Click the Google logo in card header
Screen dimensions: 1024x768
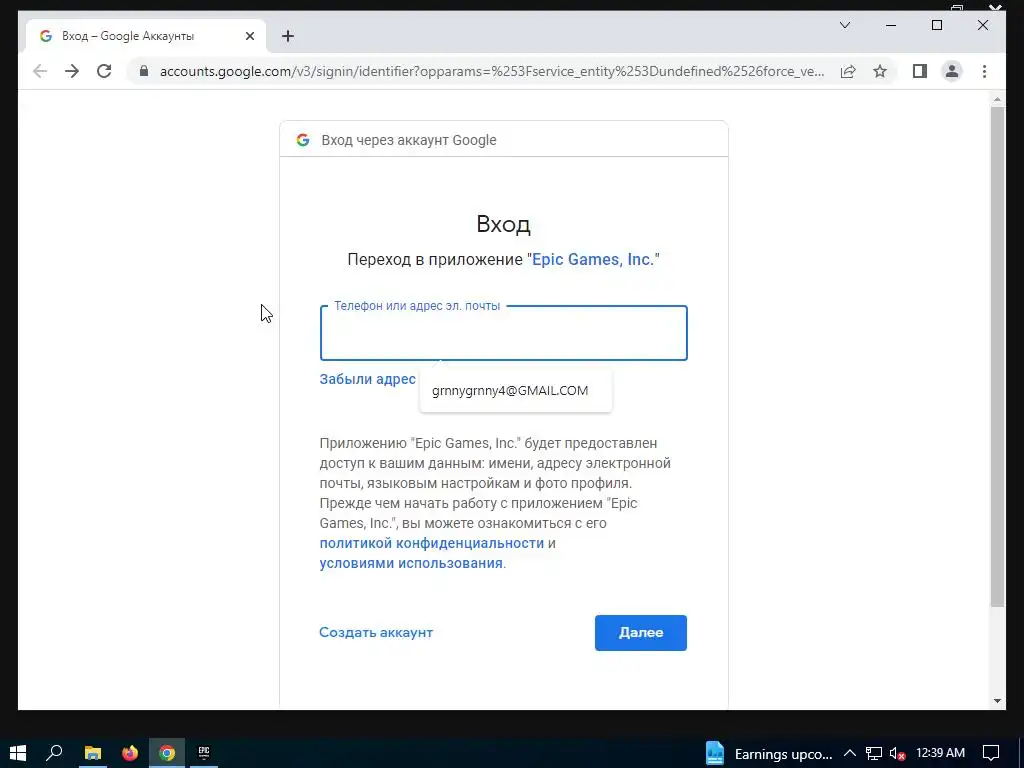302,140
